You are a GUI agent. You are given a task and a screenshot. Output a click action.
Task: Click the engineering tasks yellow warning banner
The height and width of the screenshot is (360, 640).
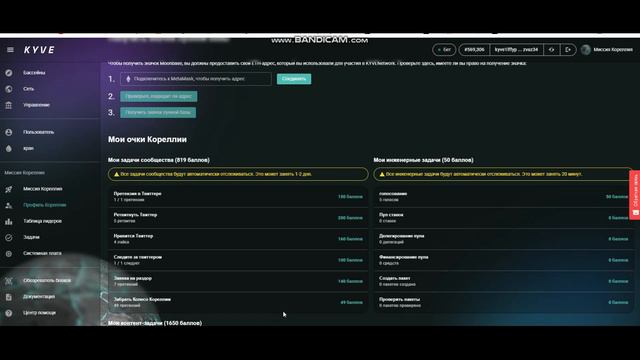503,174
